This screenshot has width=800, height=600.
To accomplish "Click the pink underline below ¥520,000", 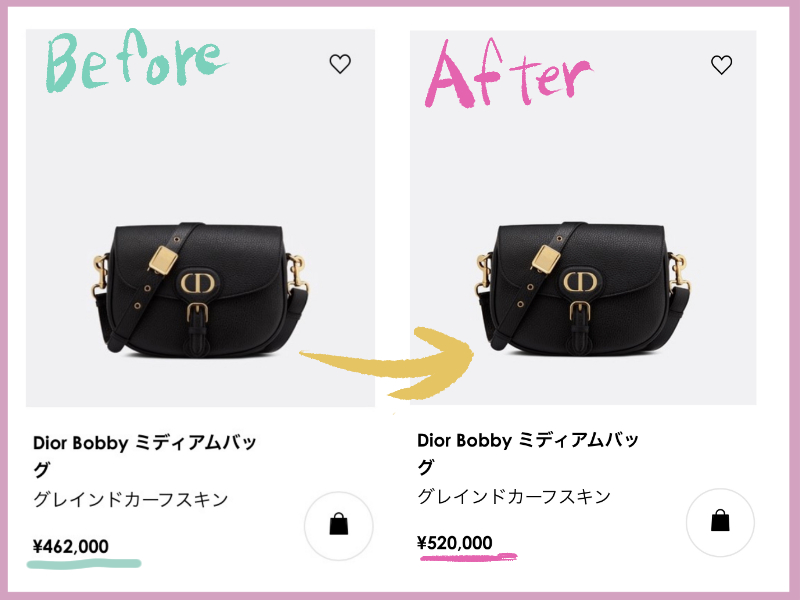I will (x=468, y=557).
